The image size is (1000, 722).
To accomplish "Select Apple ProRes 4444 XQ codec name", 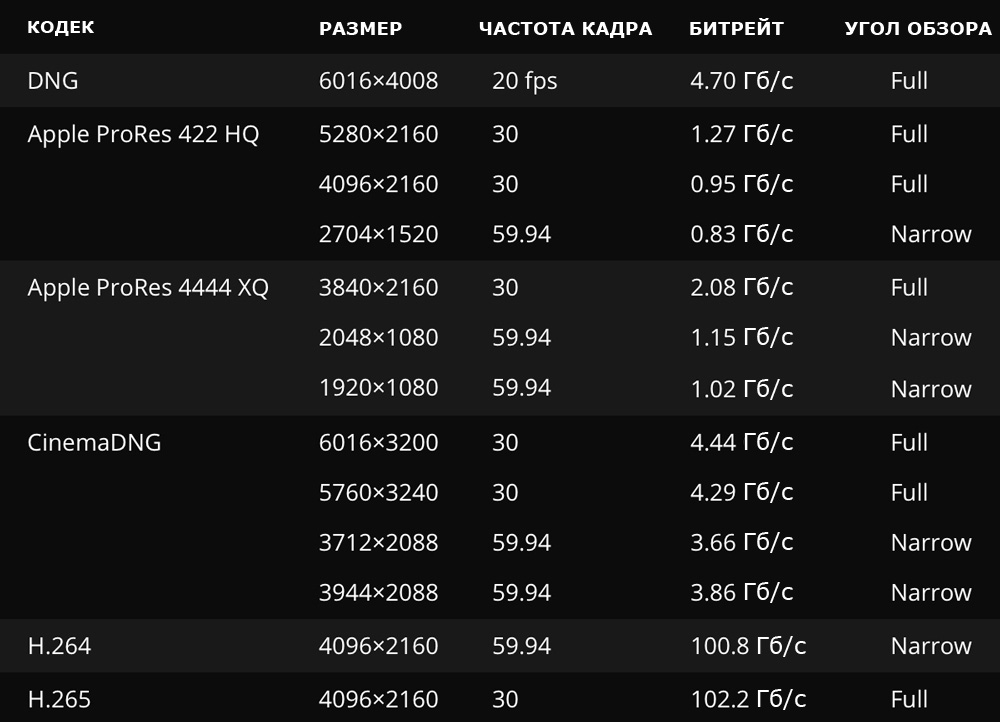I will 148,288.
